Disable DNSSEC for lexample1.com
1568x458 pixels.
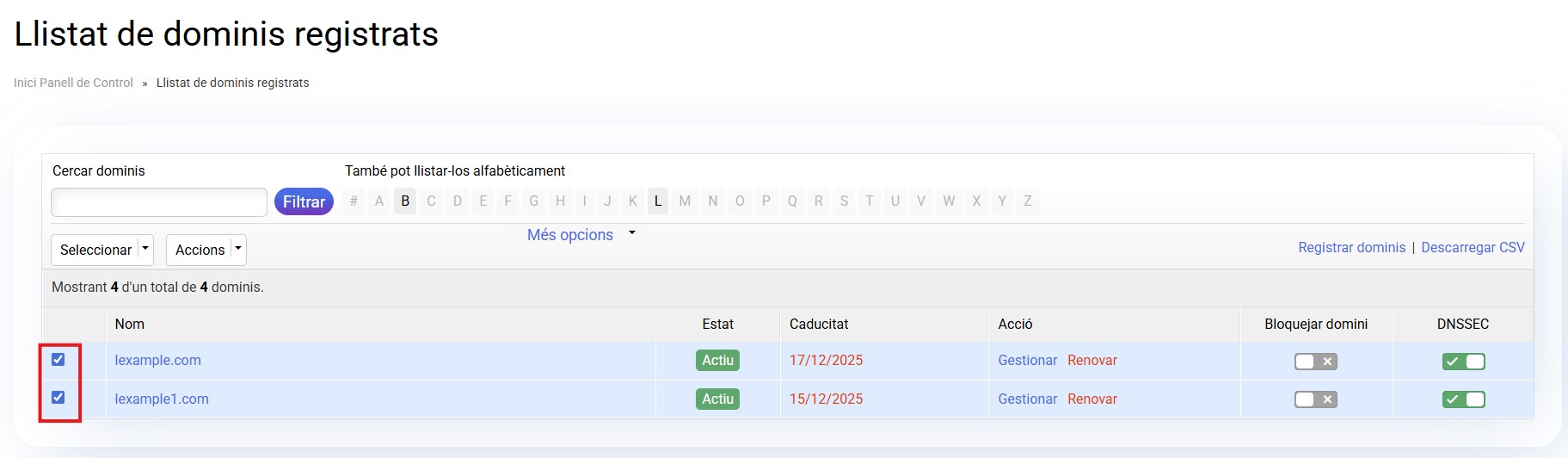pos(1463,399)
